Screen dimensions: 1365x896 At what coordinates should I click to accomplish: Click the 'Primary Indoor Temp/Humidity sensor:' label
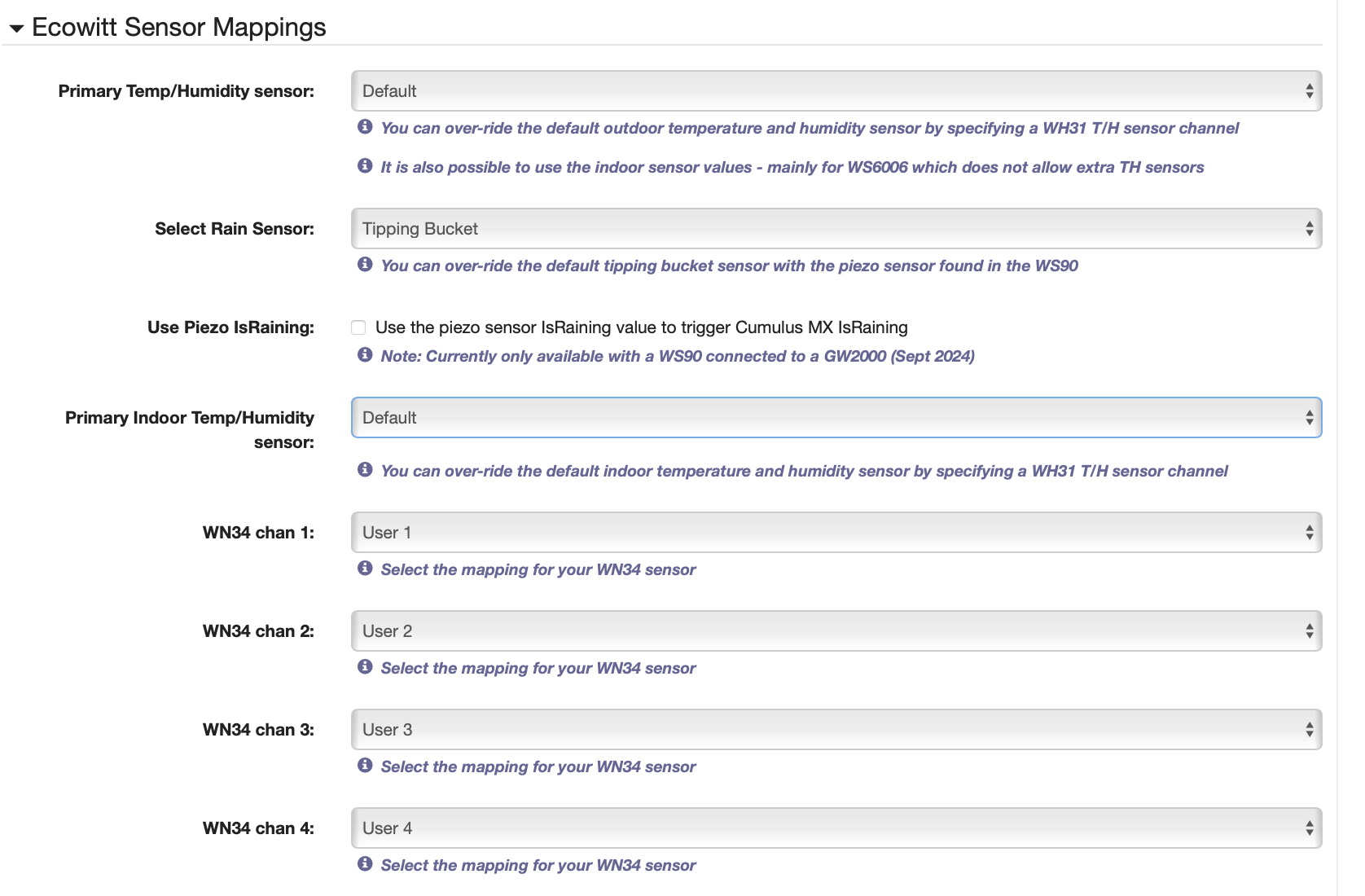tap(190, 430)
